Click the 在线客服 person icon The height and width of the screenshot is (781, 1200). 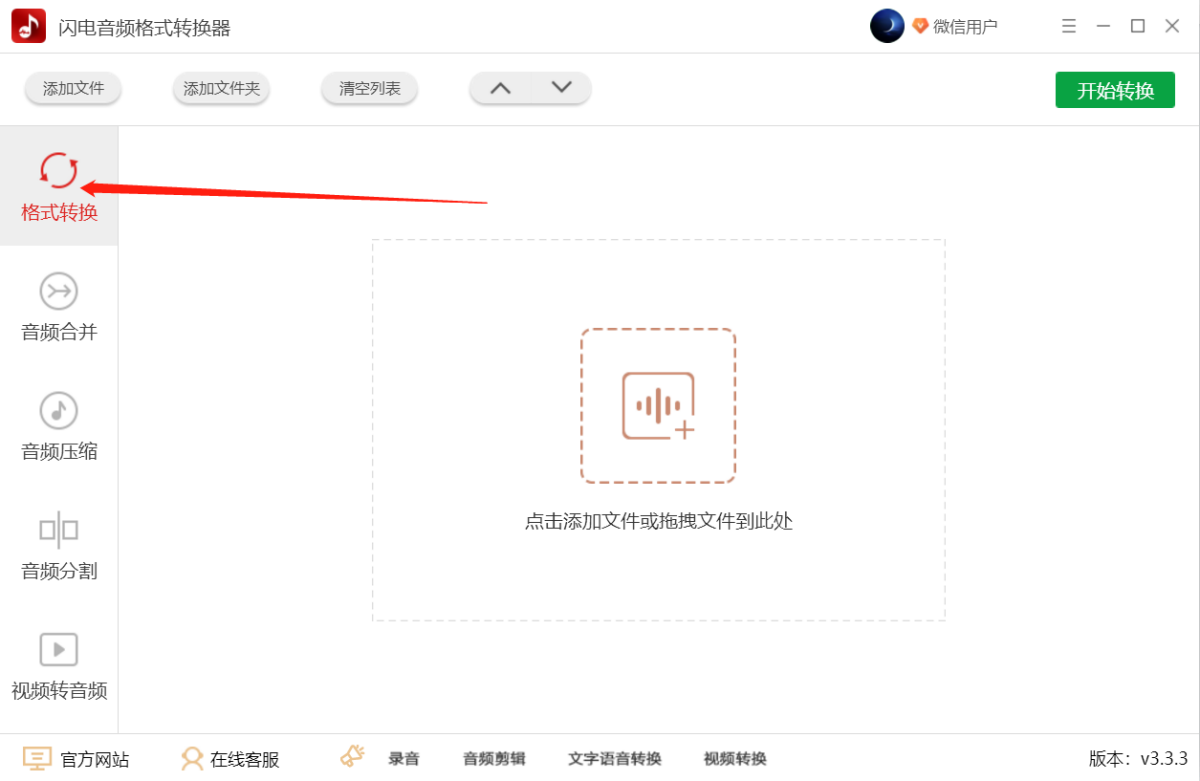pos(192,759)
